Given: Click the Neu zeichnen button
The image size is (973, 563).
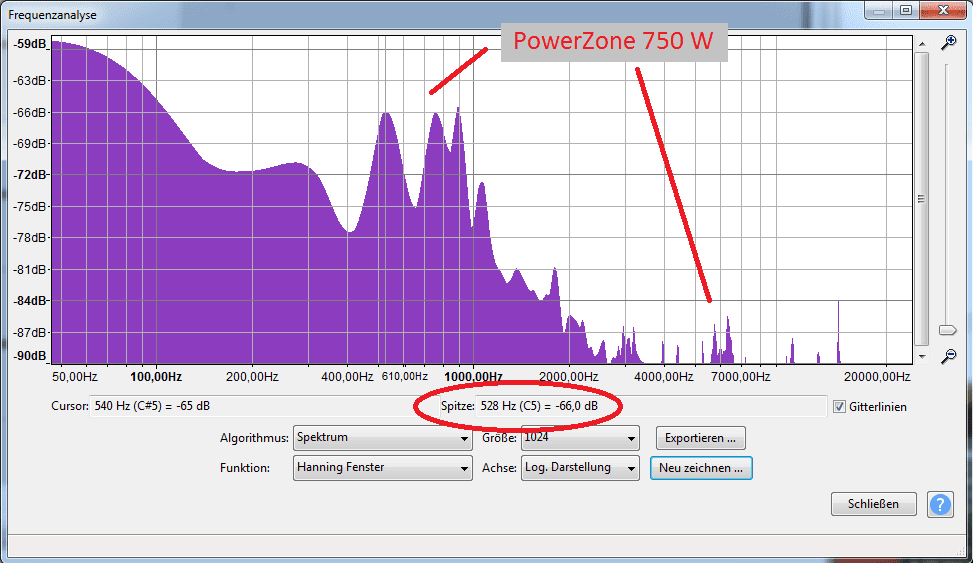Looking at the screenshot, I should [x=701, y=468].
